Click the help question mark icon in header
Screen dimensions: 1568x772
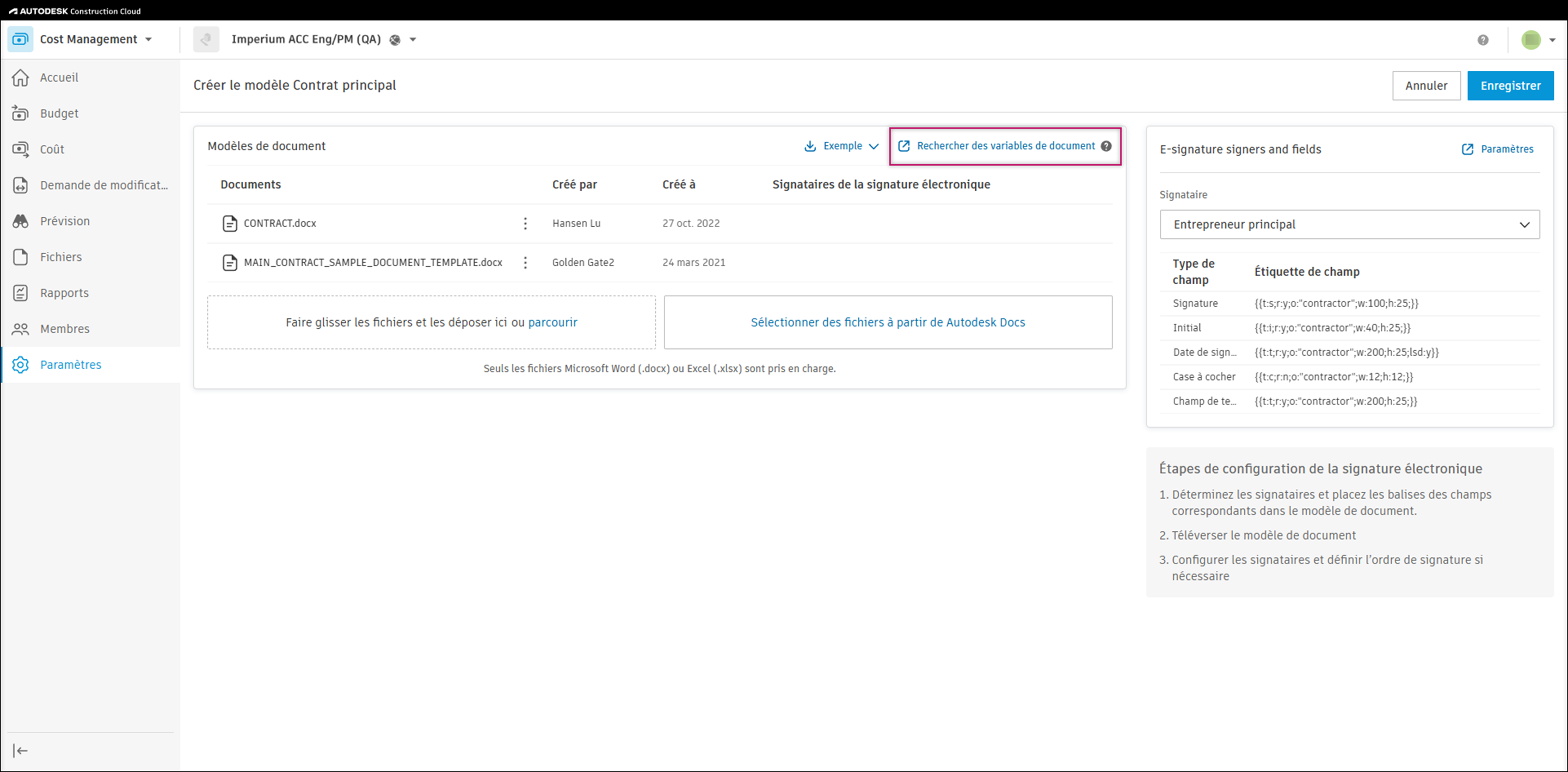(x=1483, y=40)
